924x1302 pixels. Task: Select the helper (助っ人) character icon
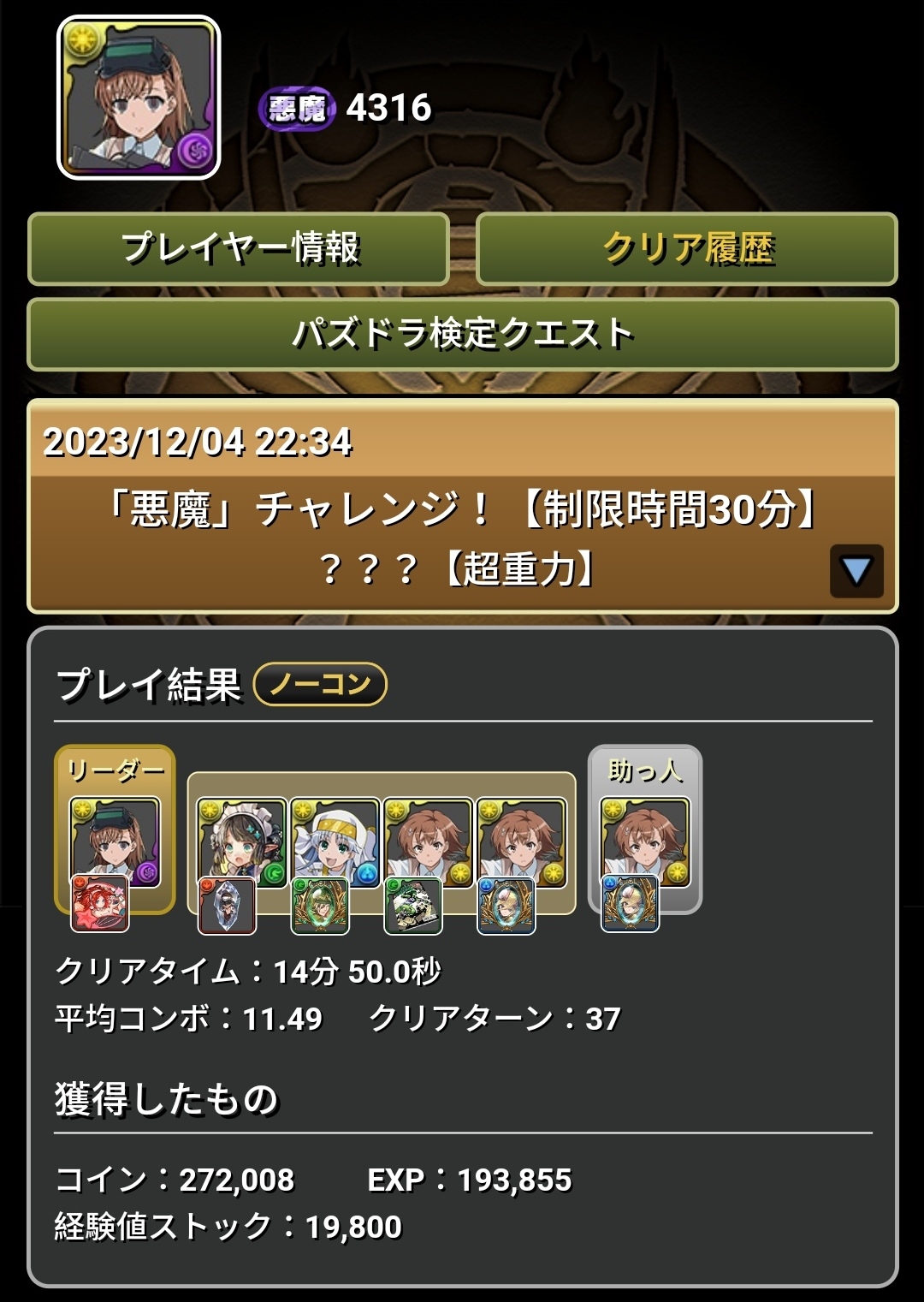[x=645, y=842]
